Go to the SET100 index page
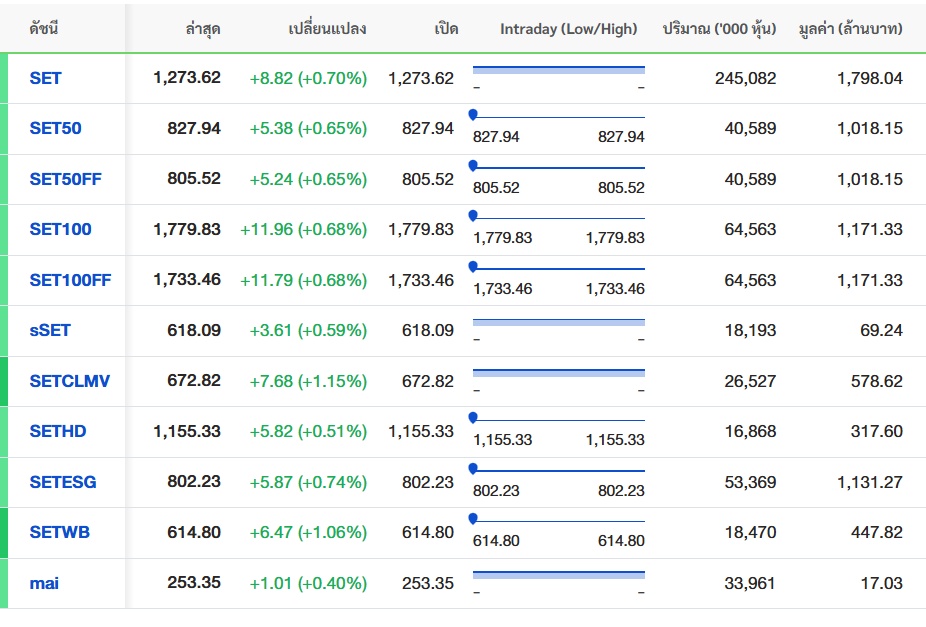This screenshot has height=627, width=926. (x=61, y=229)
